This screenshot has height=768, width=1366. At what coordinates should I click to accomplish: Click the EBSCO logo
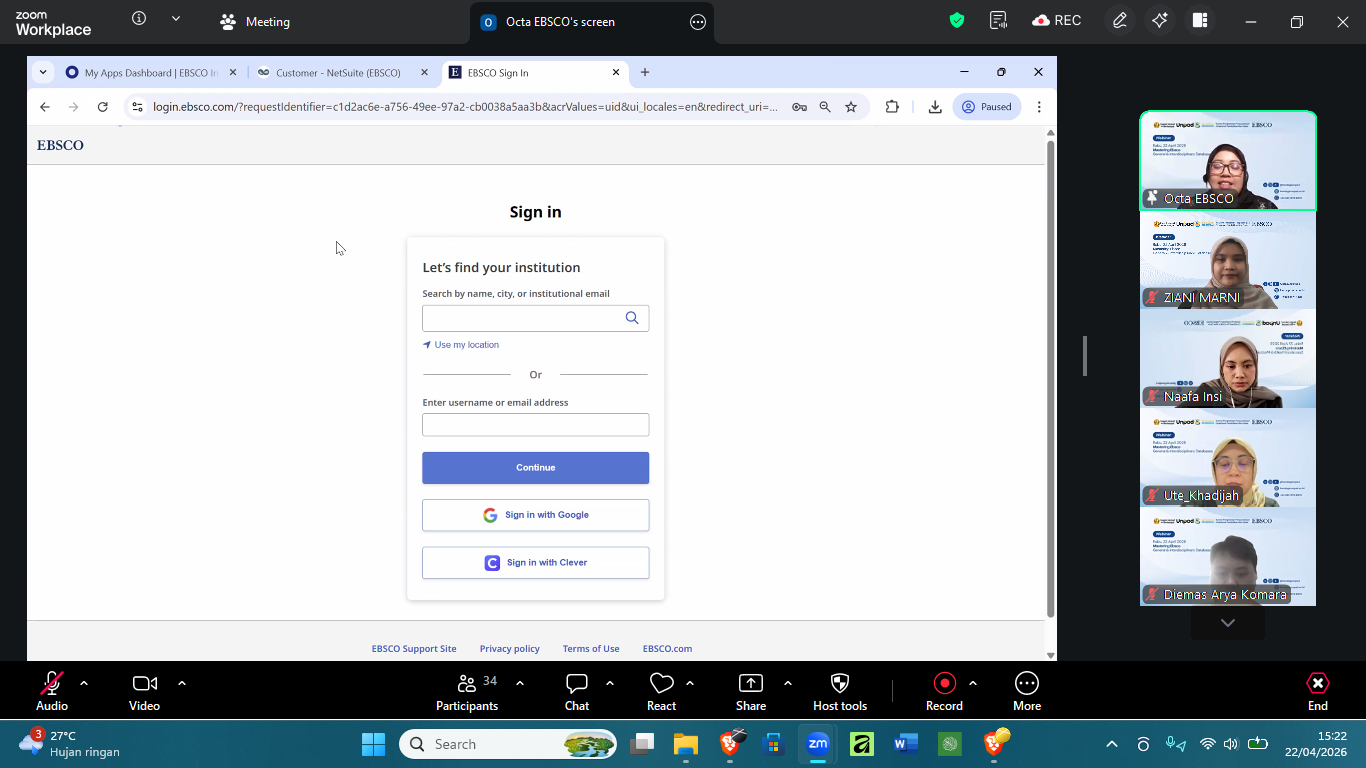[60, 145]
